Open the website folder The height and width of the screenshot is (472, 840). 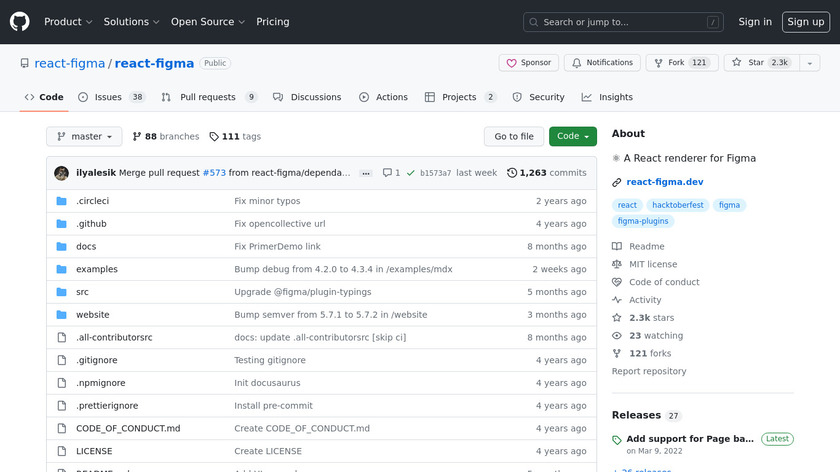[93, 314]
